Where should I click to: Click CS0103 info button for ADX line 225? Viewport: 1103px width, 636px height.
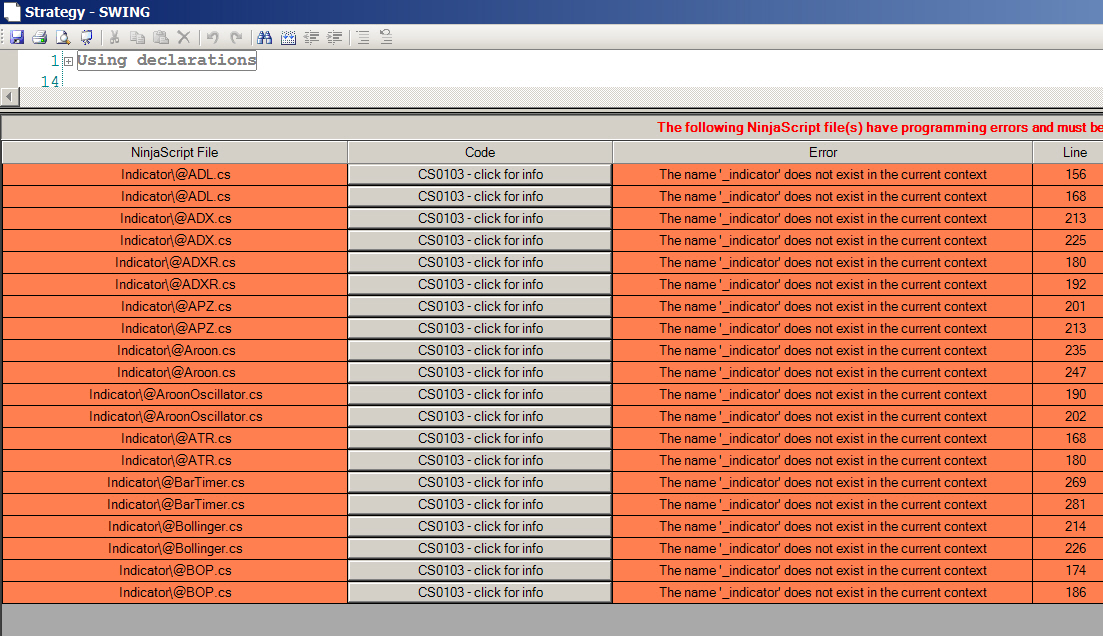point(480,241)
